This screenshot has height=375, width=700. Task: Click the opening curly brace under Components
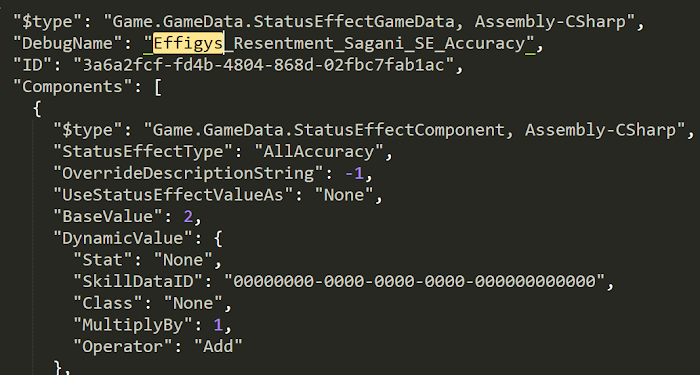tap(37, 108)
